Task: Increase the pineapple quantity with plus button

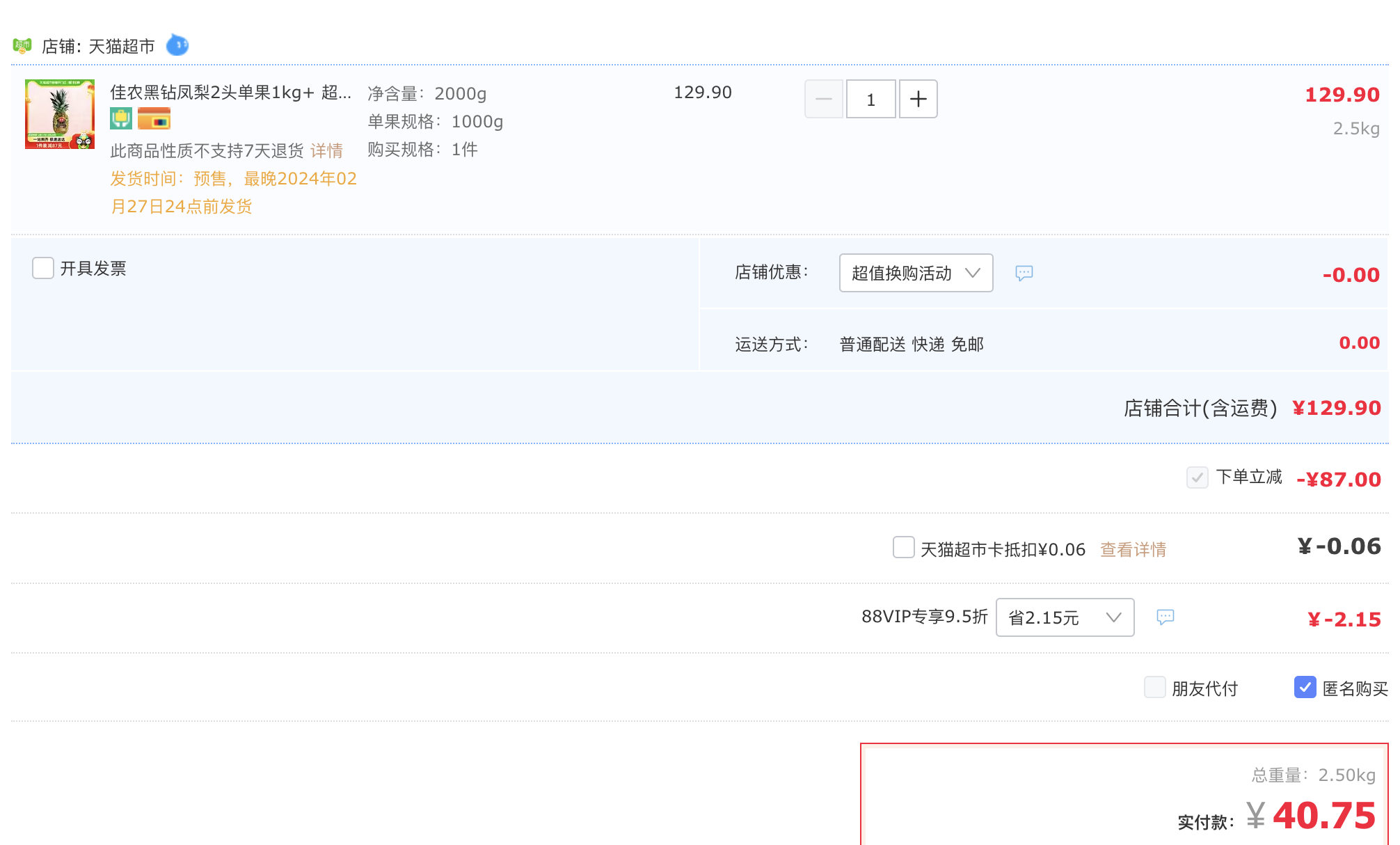Action: point(918,99)
